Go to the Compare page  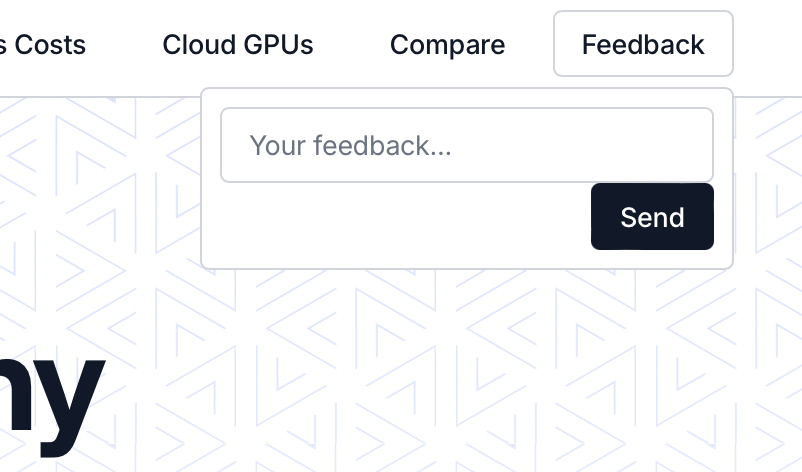click(x=447, y=45)
